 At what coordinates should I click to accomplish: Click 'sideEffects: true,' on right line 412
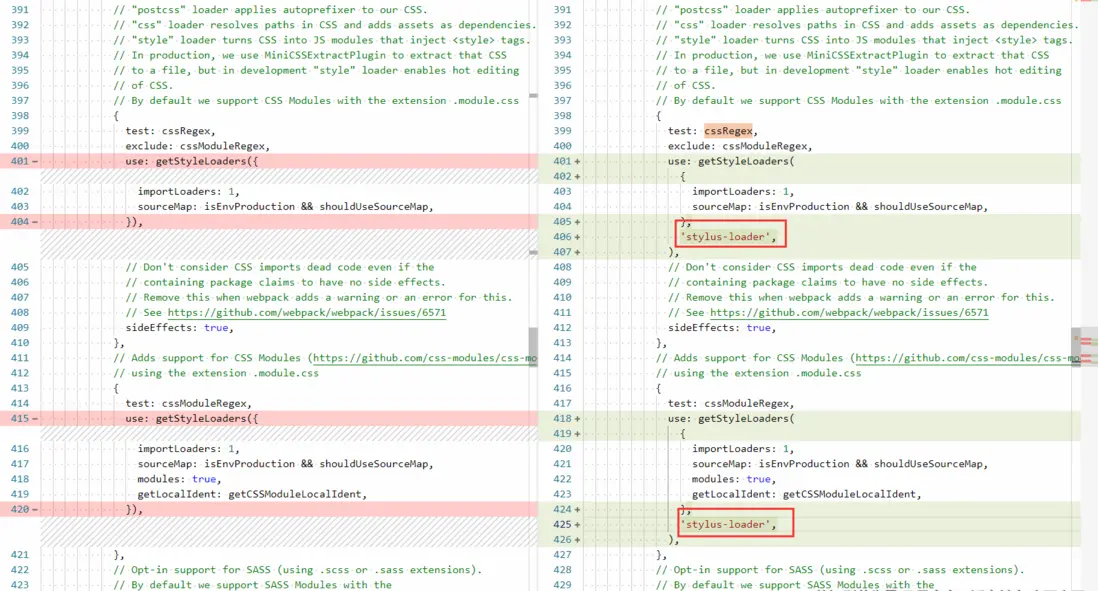[x=722, y=328]
